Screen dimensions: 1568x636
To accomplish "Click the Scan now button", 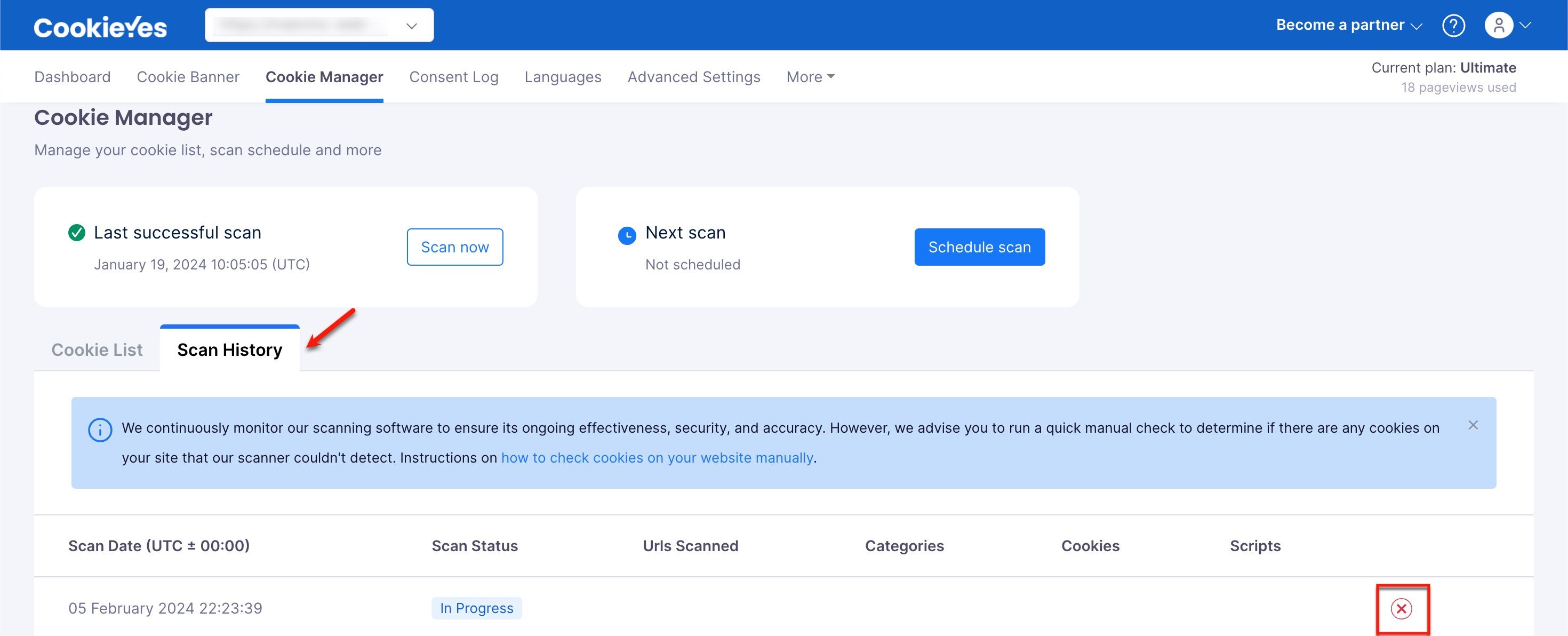I will [455, 247].
